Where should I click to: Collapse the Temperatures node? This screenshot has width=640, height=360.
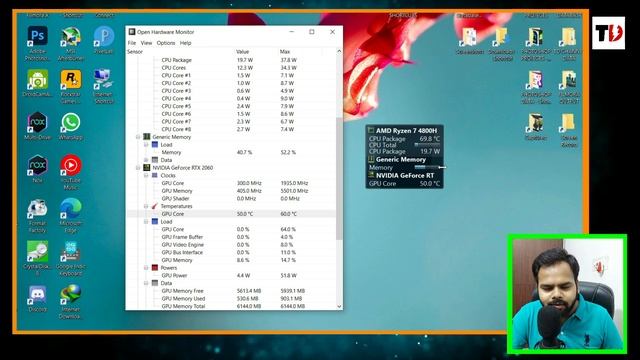(x=146, y=206)
